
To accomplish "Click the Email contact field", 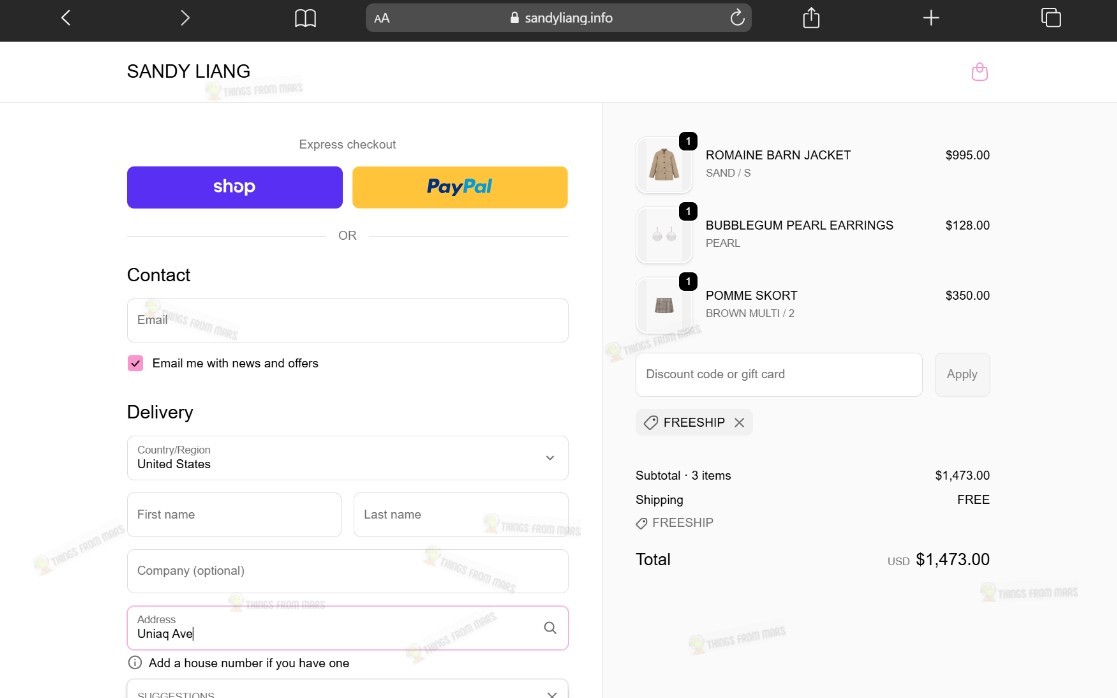I will 348,321.
